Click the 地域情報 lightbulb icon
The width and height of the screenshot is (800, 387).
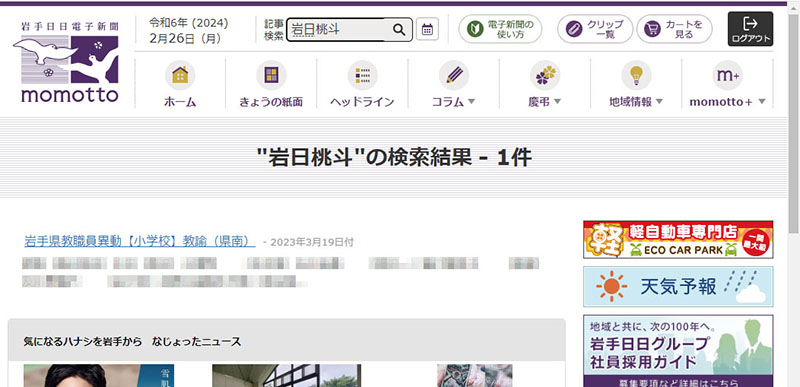636,75
